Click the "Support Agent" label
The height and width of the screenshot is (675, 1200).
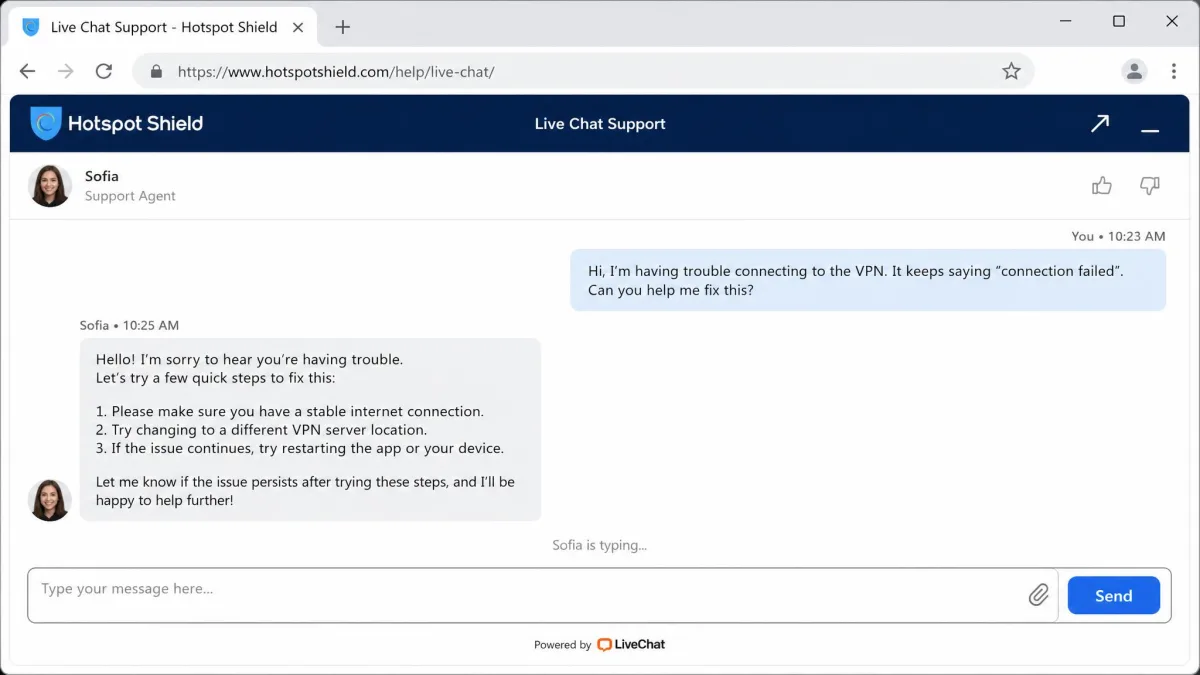pyautogui.click(x=130, y=196)
